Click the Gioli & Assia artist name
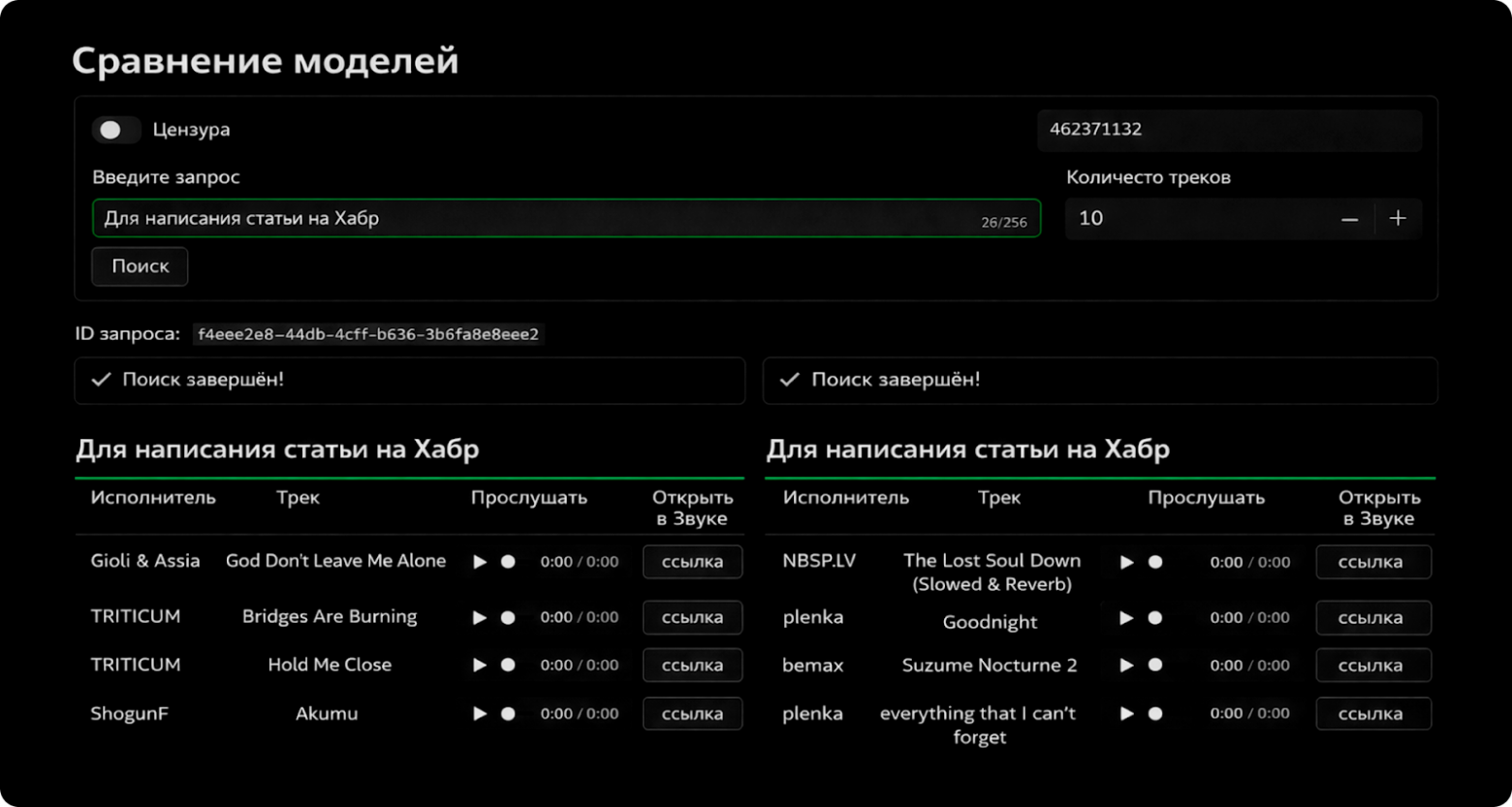 tap(145, 561)
